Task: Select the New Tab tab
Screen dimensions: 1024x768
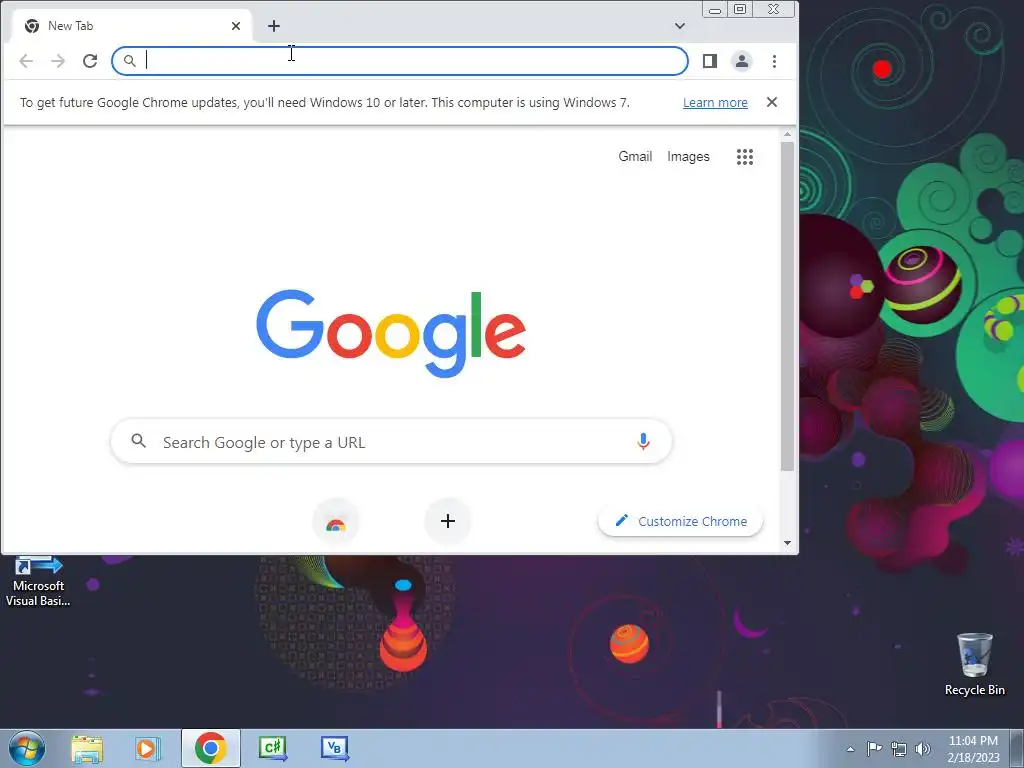Action: coord(131,26)
